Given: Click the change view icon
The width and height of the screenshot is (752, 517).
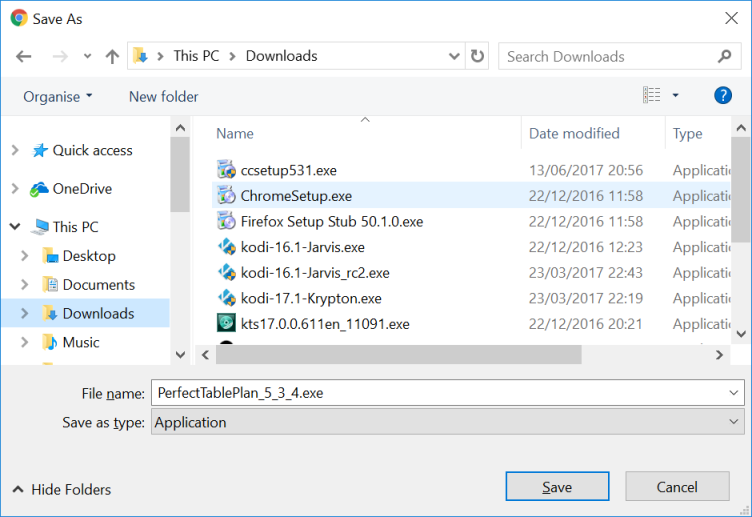Looking at the screenshot, I should [652, 96].
